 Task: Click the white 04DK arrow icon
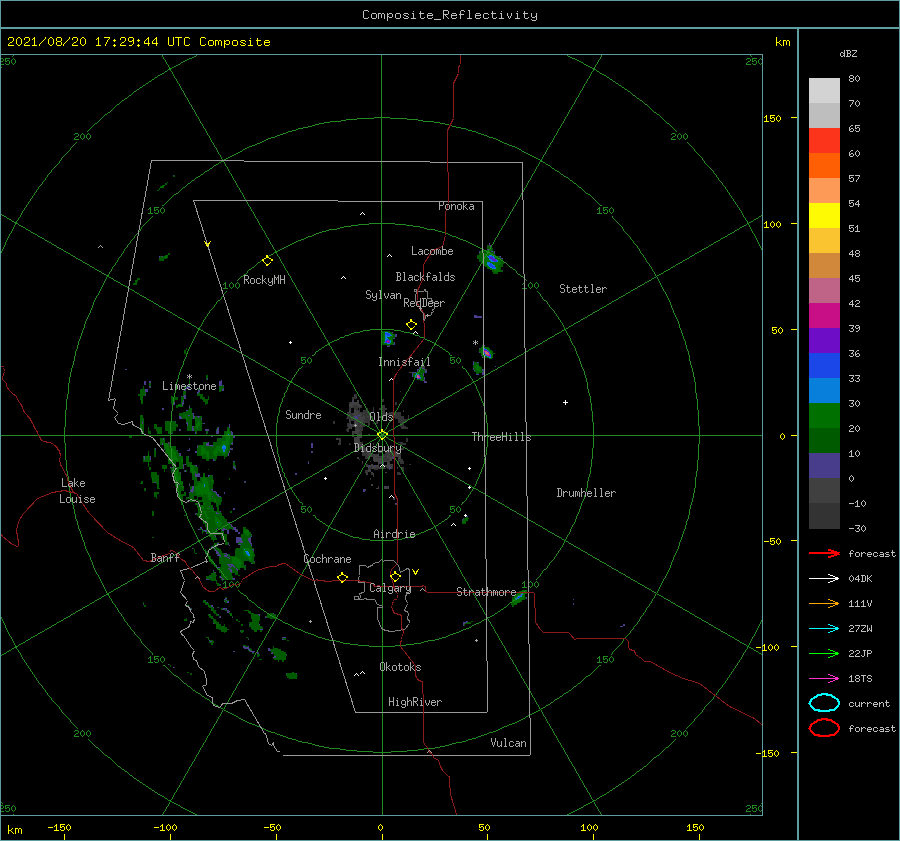point(824,579)
